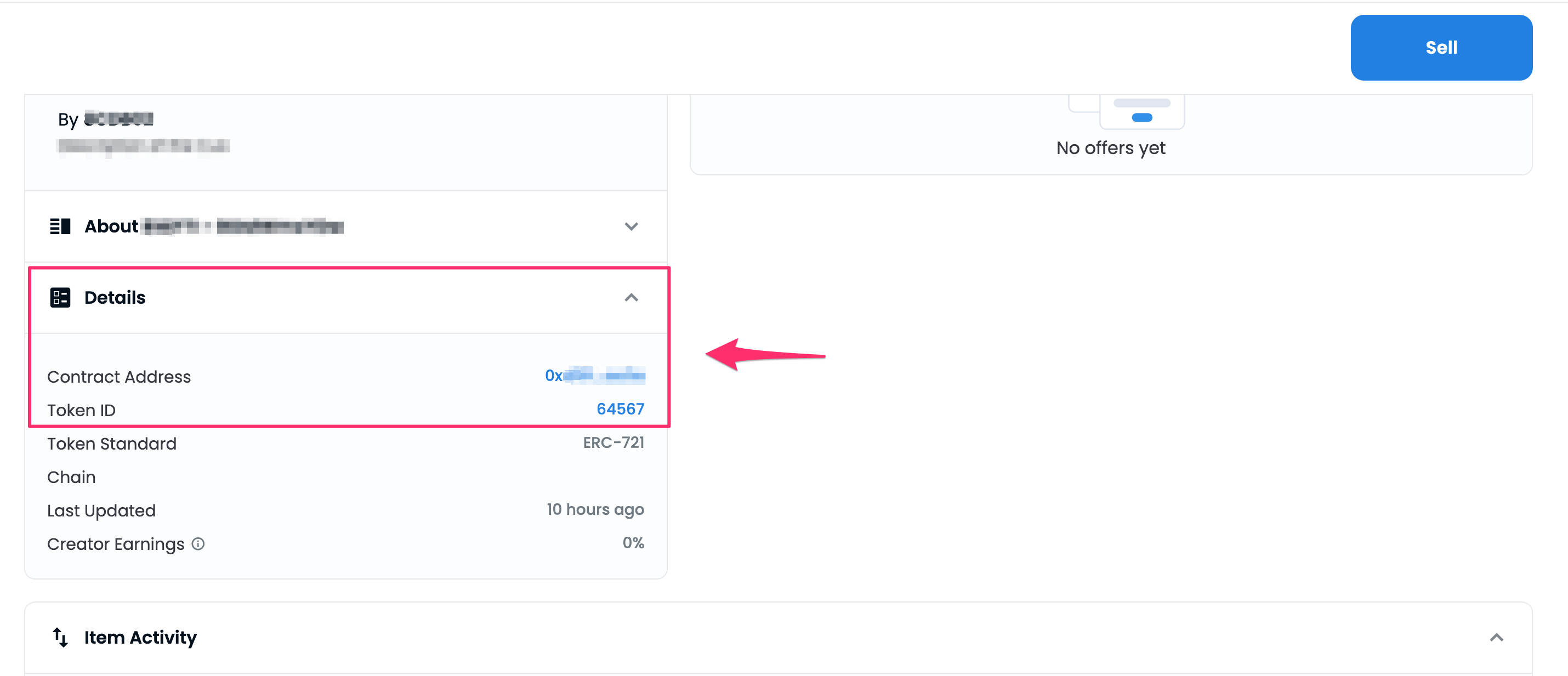The image size is (1568, 676).
Task: Click the Creator Earnings 0% value
Action: tap(633, 543)
